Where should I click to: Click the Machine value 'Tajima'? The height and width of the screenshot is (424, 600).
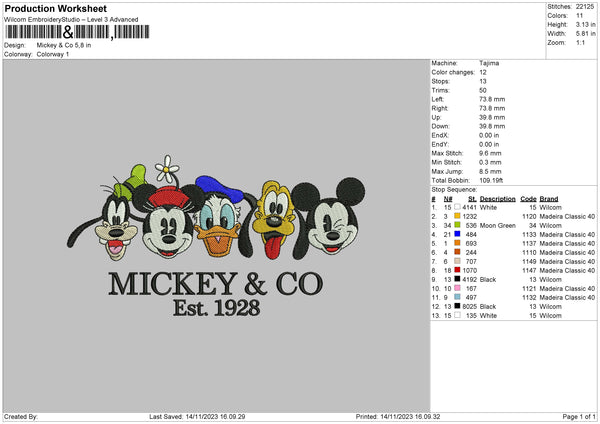tap(489, 63)
